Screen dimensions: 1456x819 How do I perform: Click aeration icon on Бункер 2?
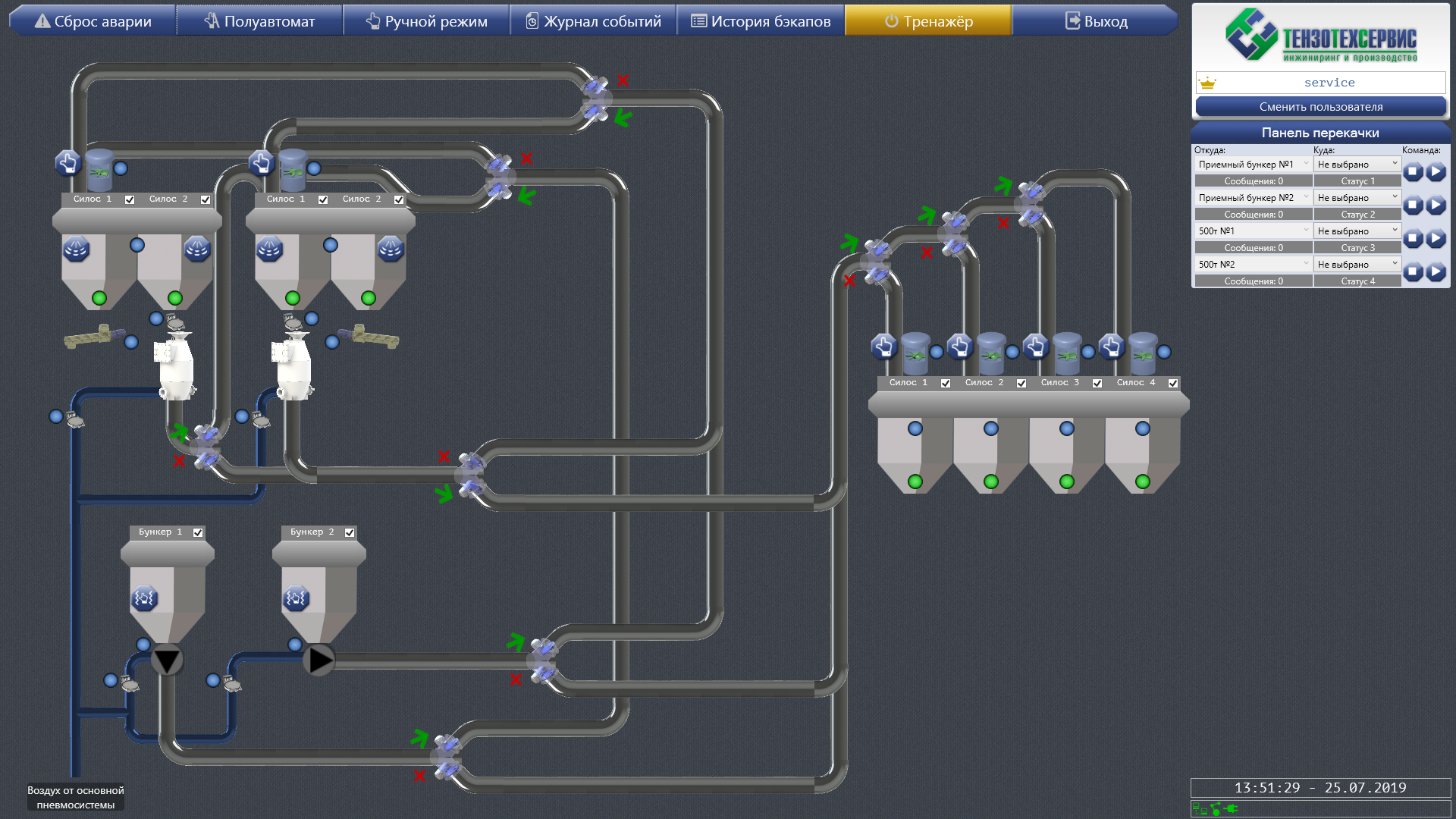pyautogui.click(x=296, y=598)
